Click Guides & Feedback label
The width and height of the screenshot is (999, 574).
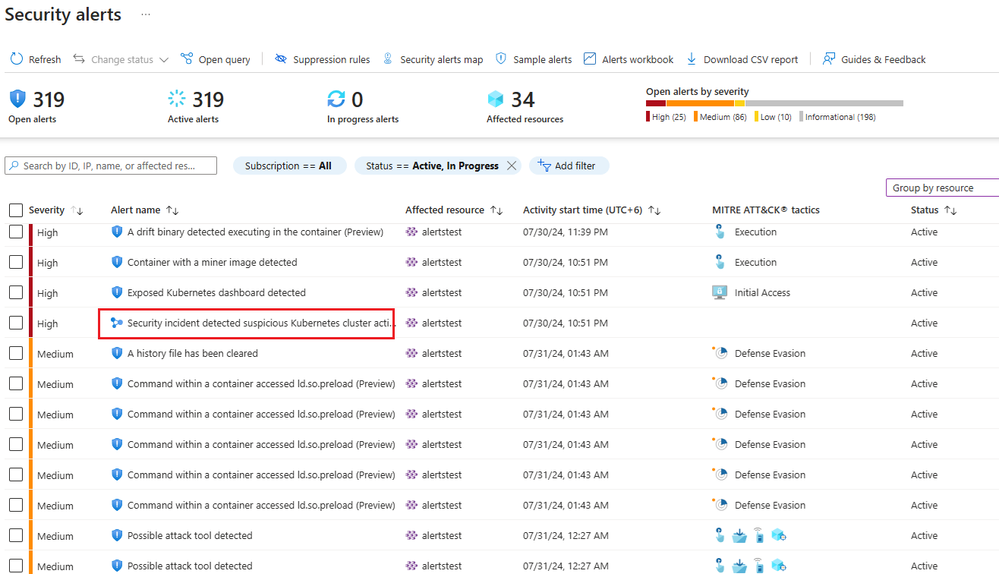(x=884, y=59)
